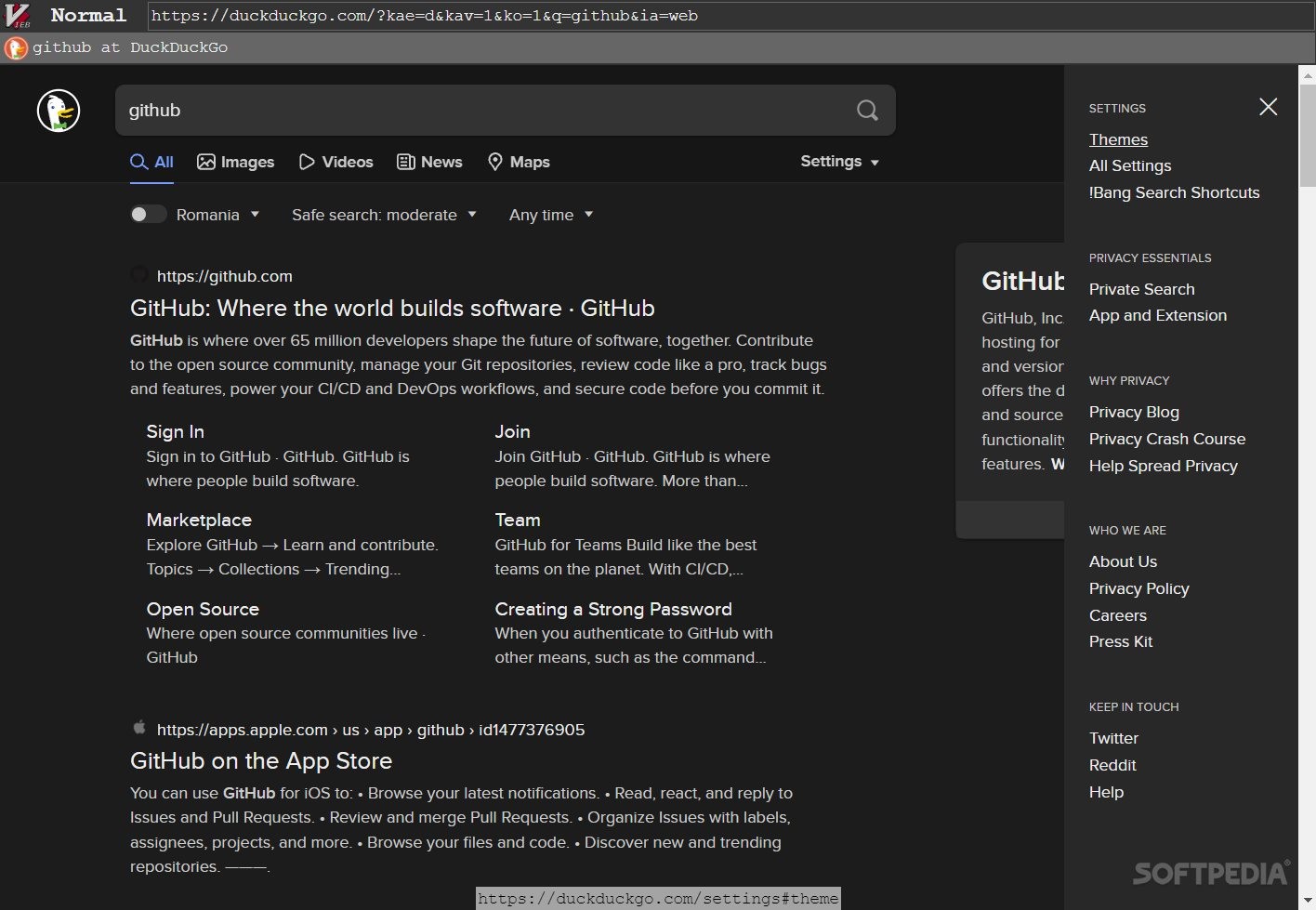Viewport: 1316px width, 910px height.
Task: Click the Vieb app logo icon
Action: pyautogui.click(x=18, y=16)
